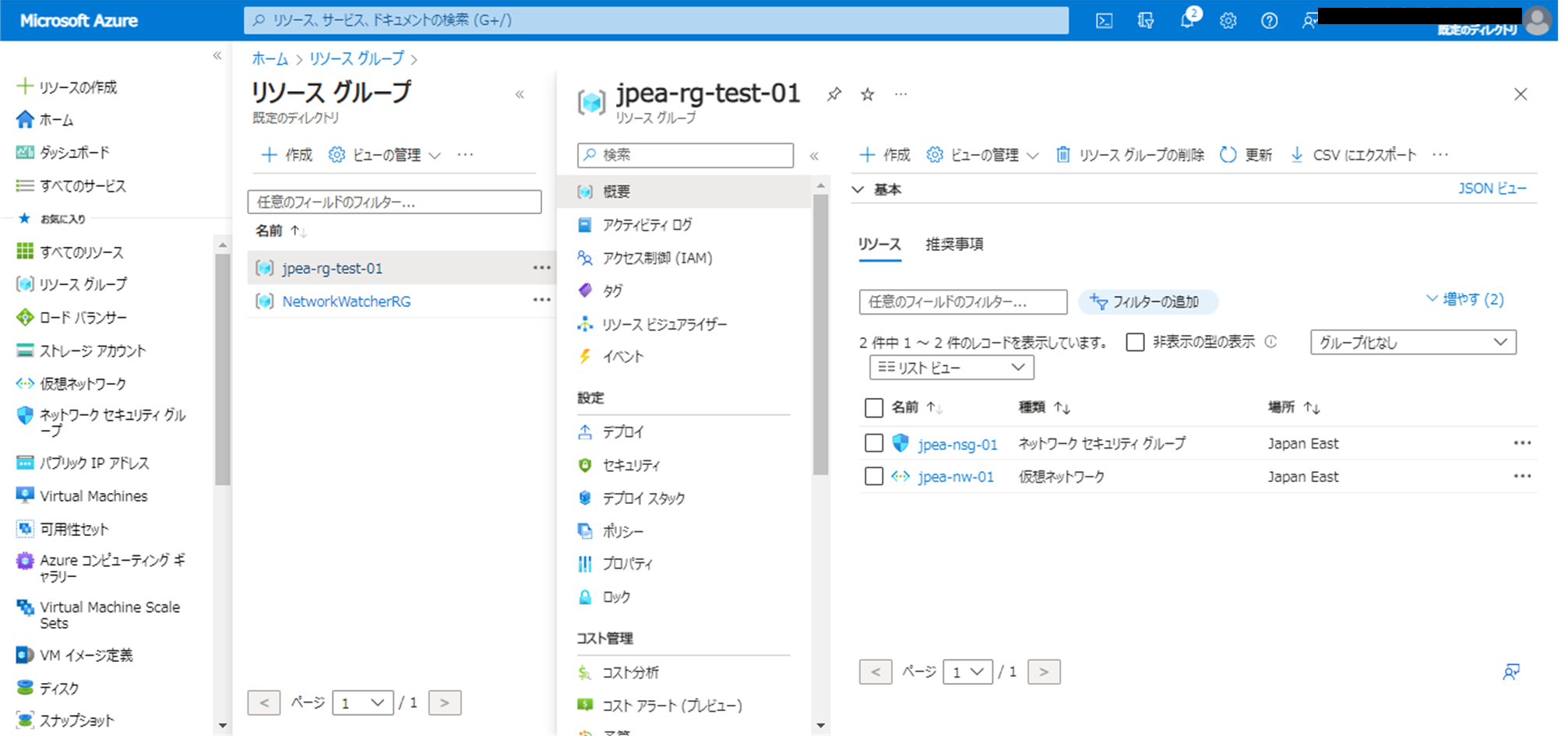Click the user account avatar
Image resolution: width=1568 pixels, height=736 pixels.
1538,21
